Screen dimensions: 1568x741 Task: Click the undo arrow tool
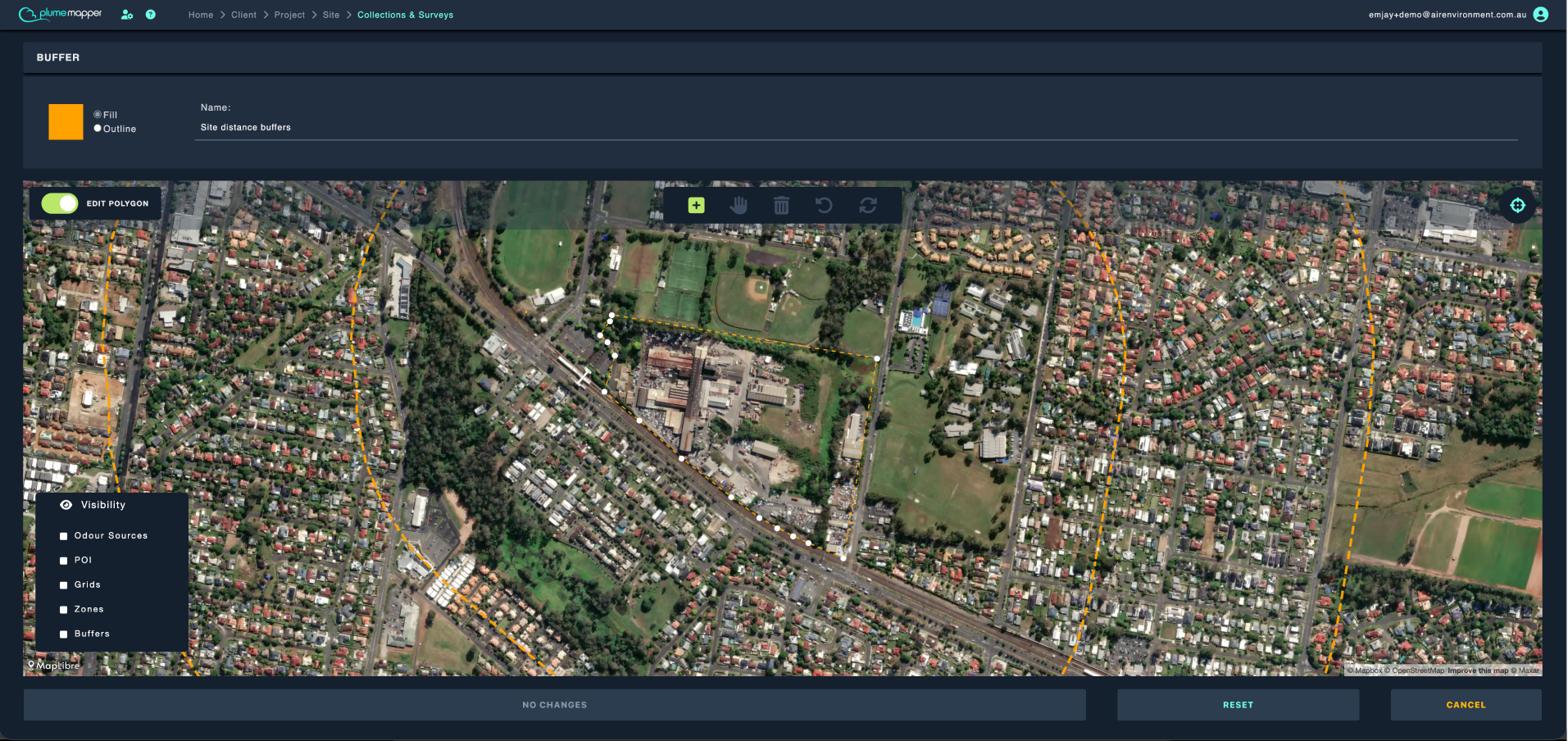pyautogui.click(x=825, y=205)
